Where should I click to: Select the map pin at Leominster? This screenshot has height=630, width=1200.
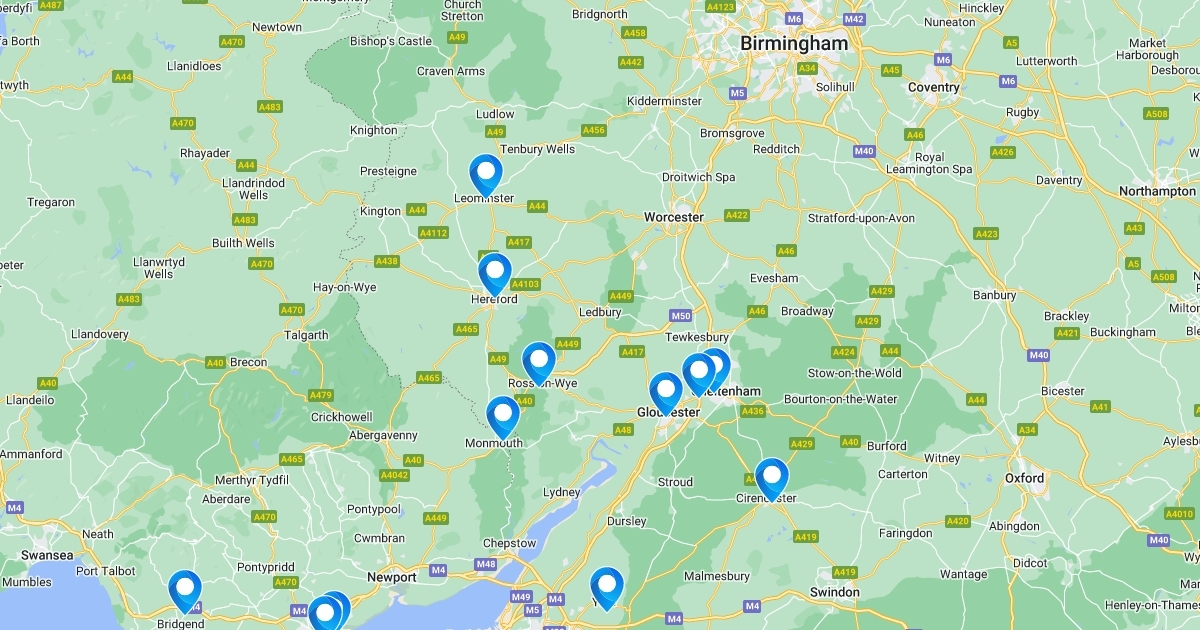point(486,174)
